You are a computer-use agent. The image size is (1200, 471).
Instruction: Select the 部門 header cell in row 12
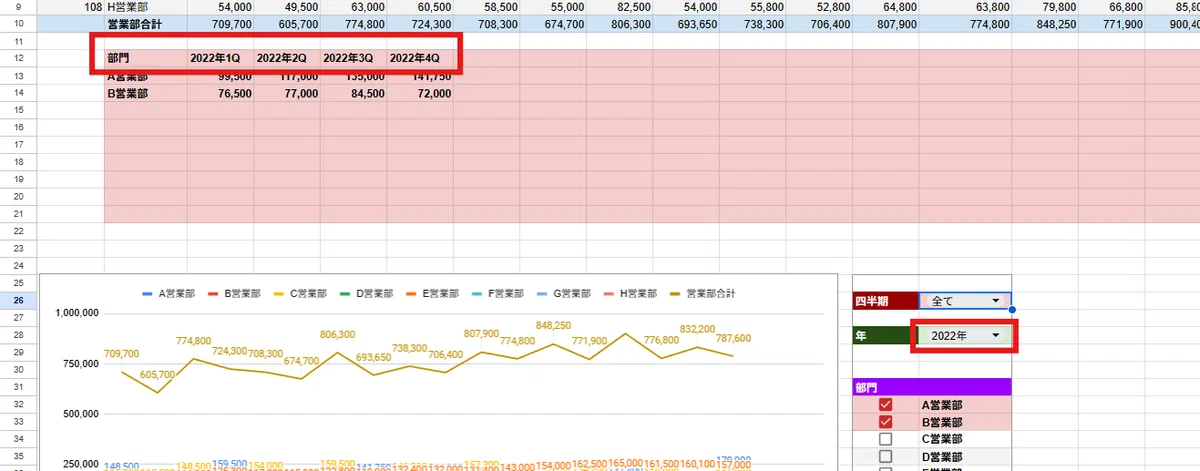coord(146,58)
